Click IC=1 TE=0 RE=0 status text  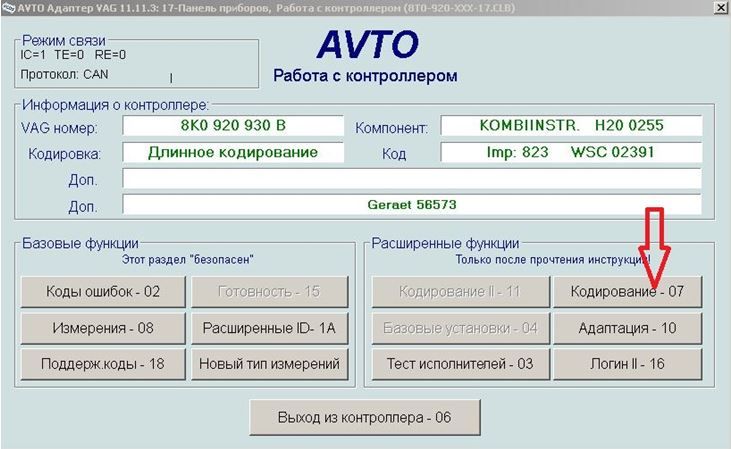point(73,55)
